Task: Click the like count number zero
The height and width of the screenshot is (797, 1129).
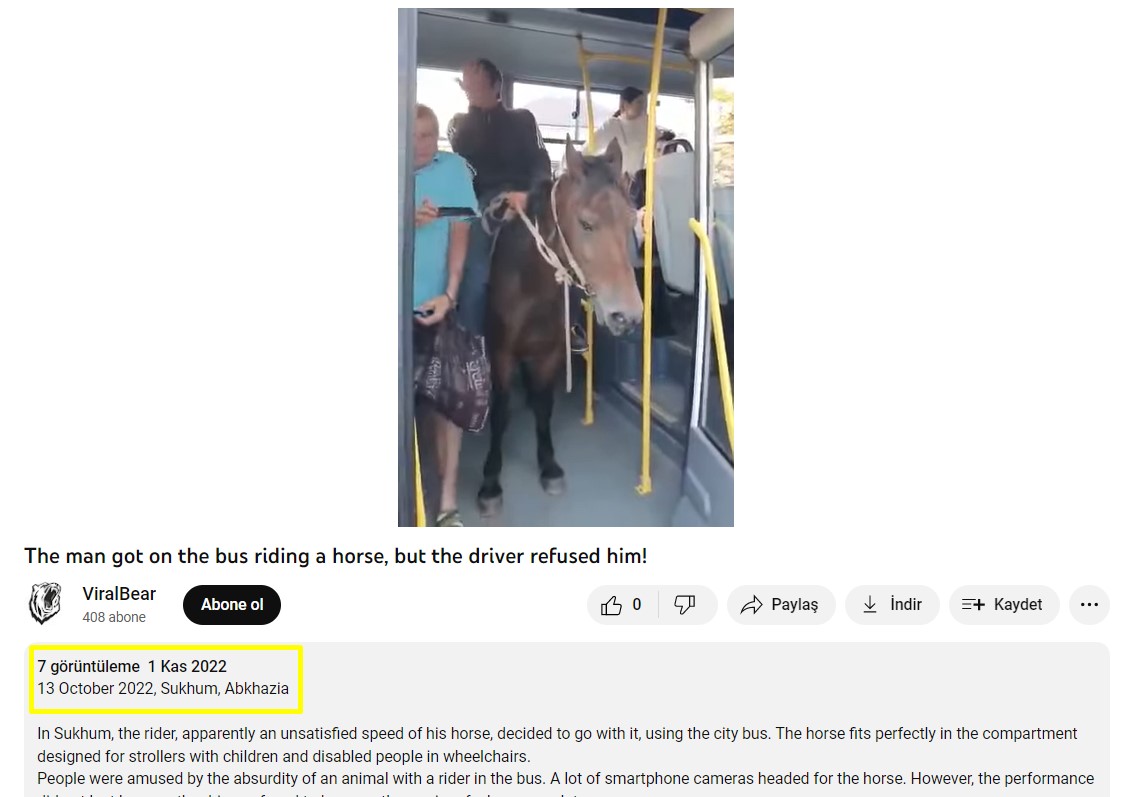Action: click(637, 605)
